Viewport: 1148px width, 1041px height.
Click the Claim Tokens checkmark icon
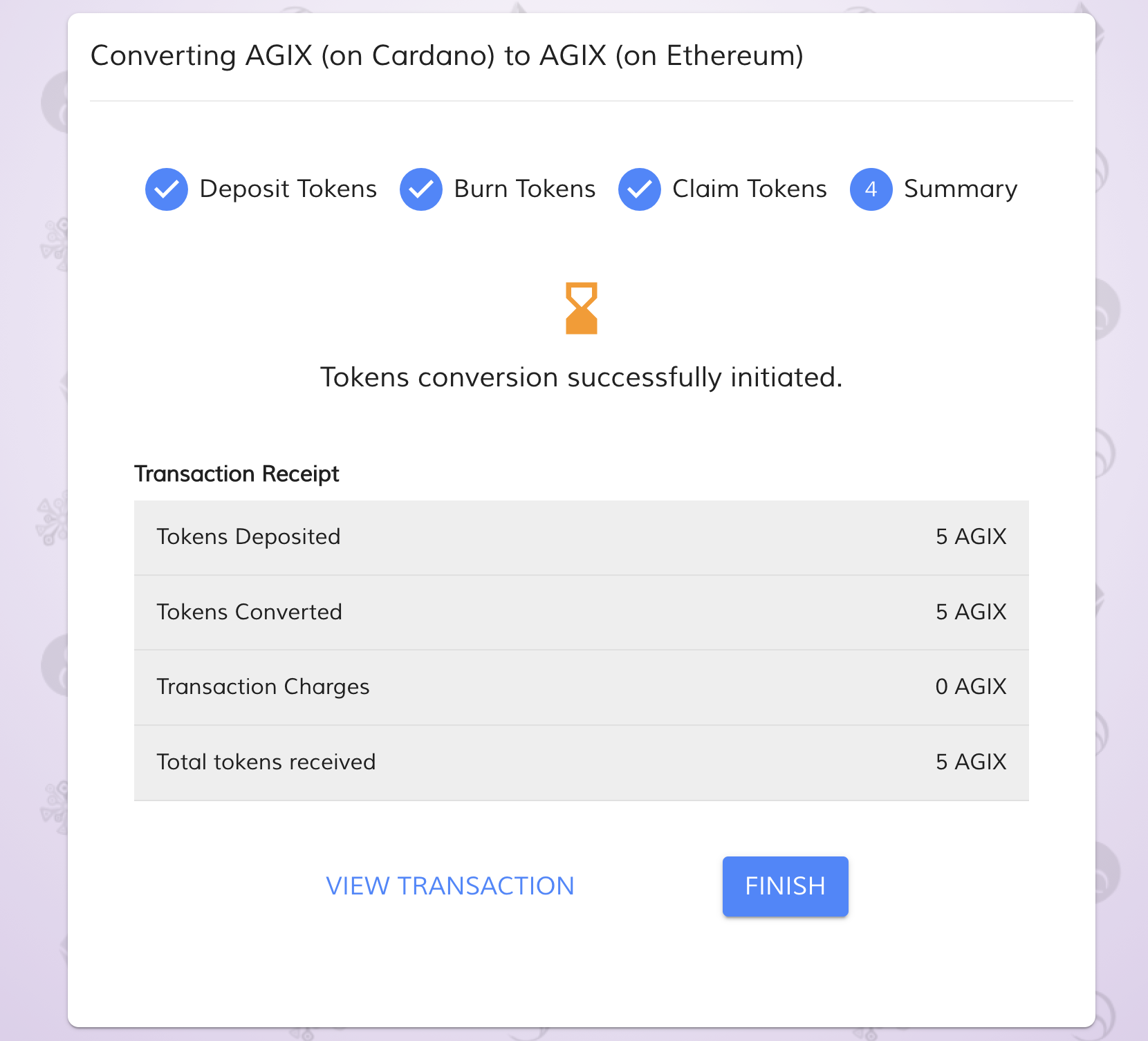(640, 189)
